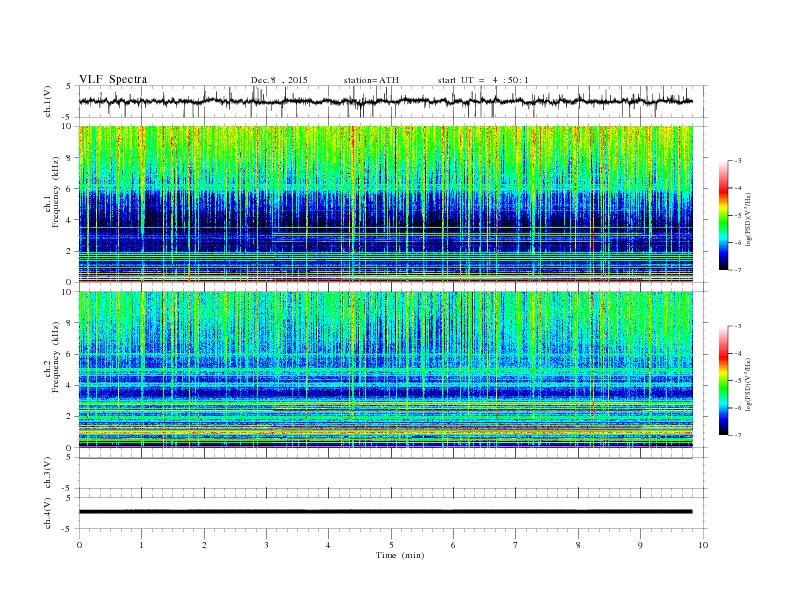Click the '-7' label on lower colorbar
Image resolution: width=792 pixels, height=612 pixels.
738,434
